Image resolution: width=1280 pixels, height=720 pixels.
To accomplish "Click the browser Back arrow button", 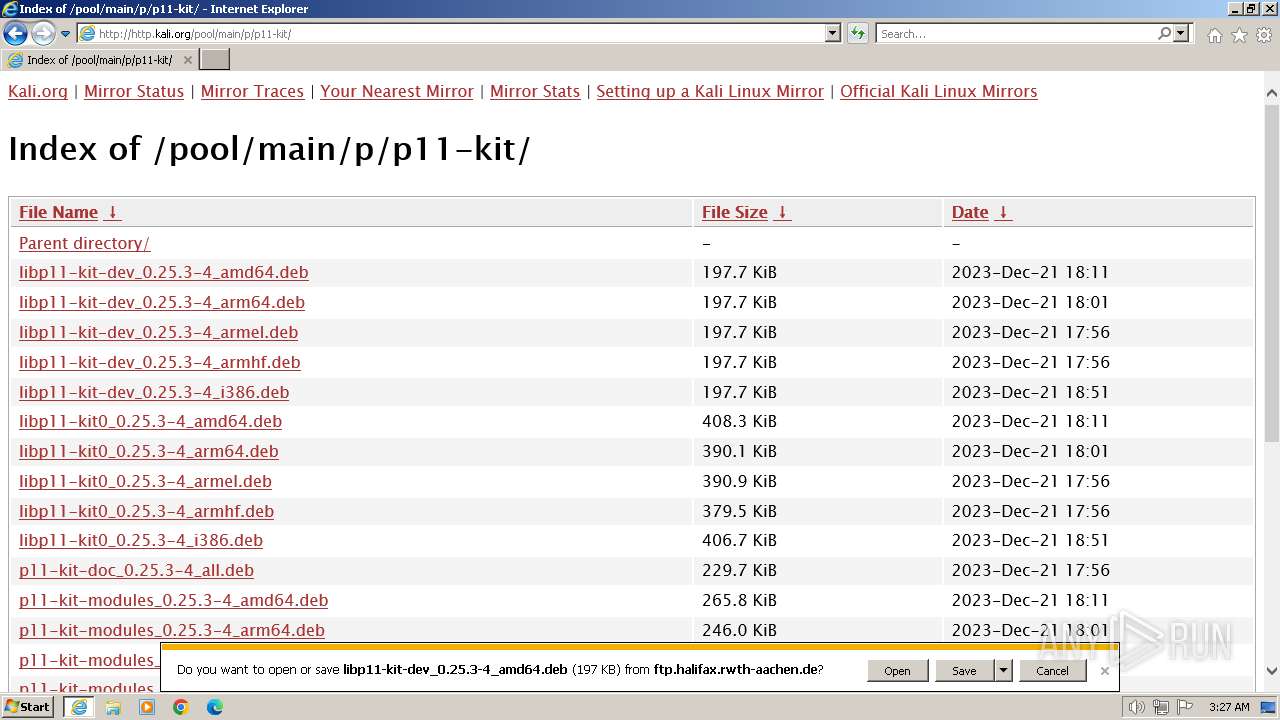I will click(x=15, y=33).
